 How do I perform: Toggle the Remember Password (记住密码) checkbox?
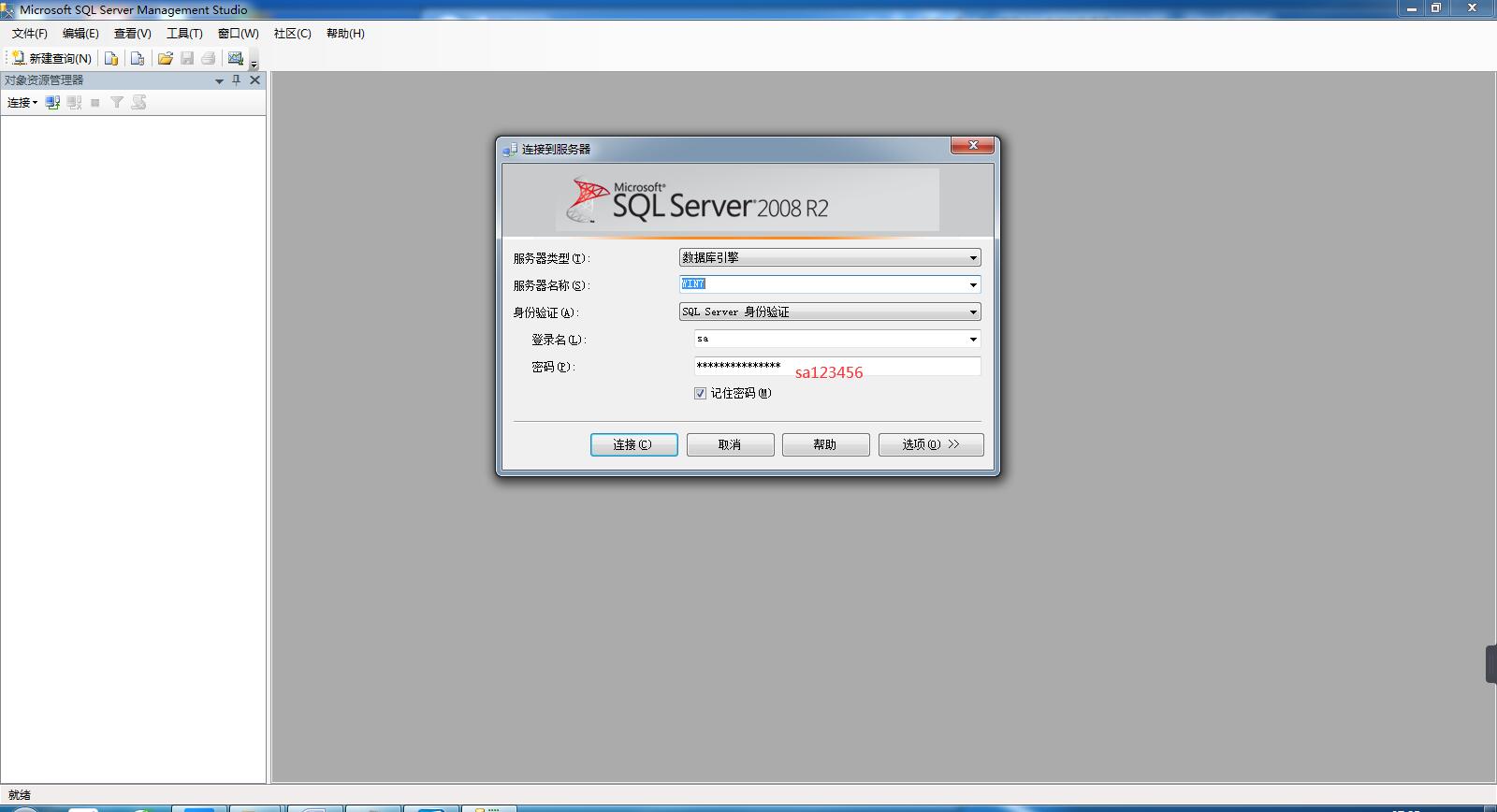tap(700, 394)
